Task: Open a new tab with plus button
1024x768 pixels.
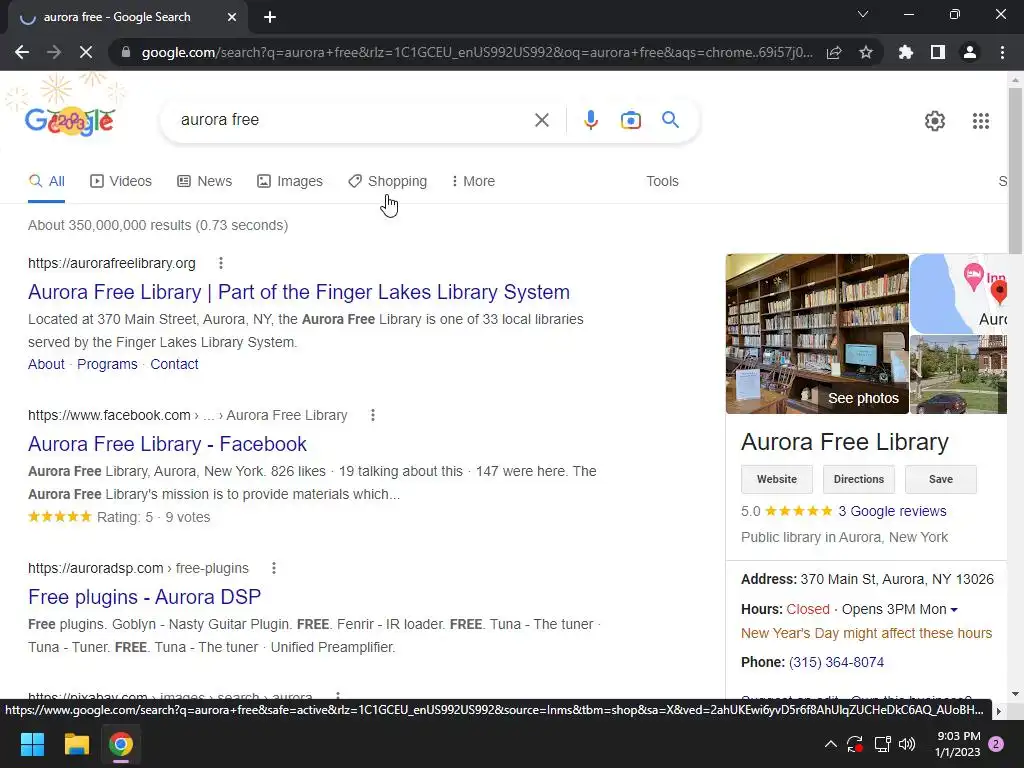Action: coord(270,17)
